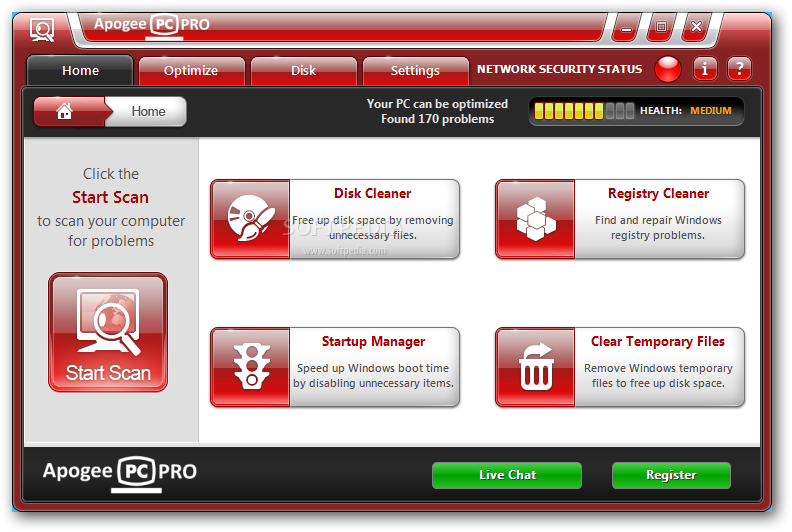Open the Registry Cleaner cubes icon

(535, 219)
